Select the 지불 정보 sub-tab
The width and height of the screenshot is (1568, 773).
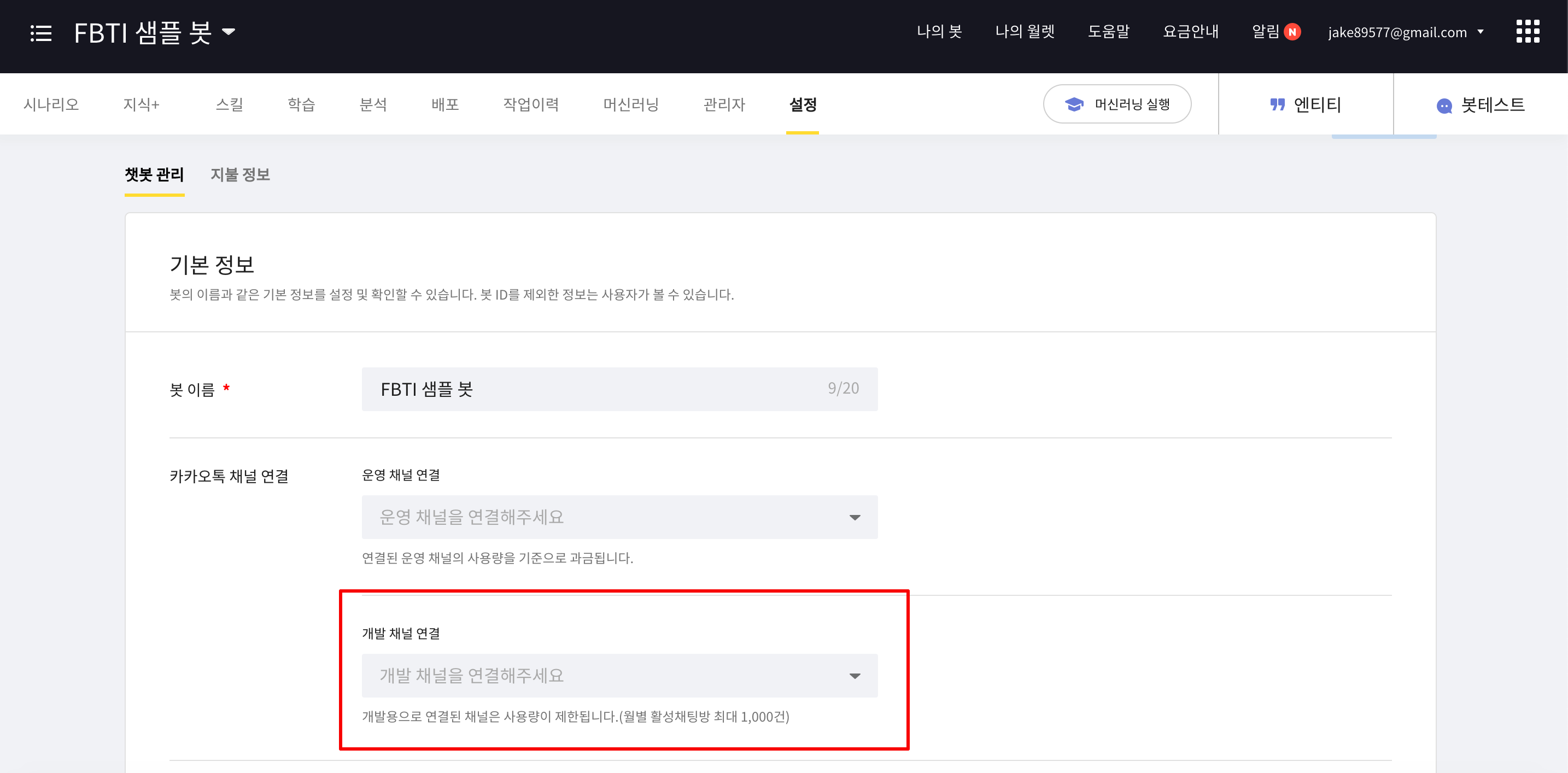pyautogui.click(x=240, y=175)
